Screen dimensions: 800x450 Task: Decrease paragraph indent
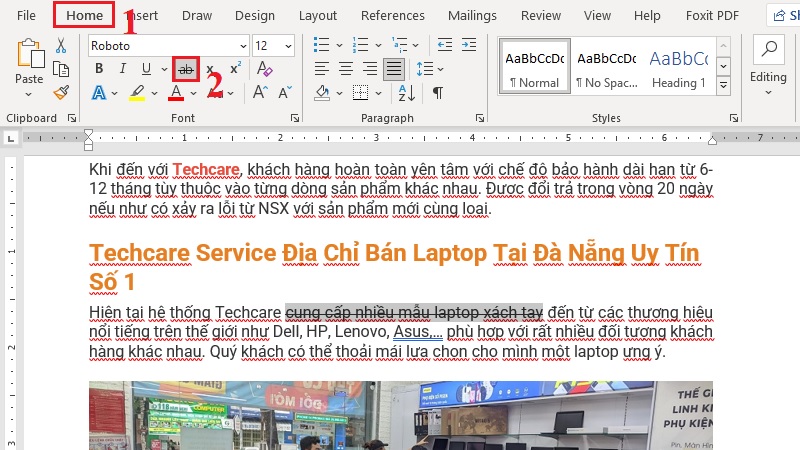(x=444, y=45)
